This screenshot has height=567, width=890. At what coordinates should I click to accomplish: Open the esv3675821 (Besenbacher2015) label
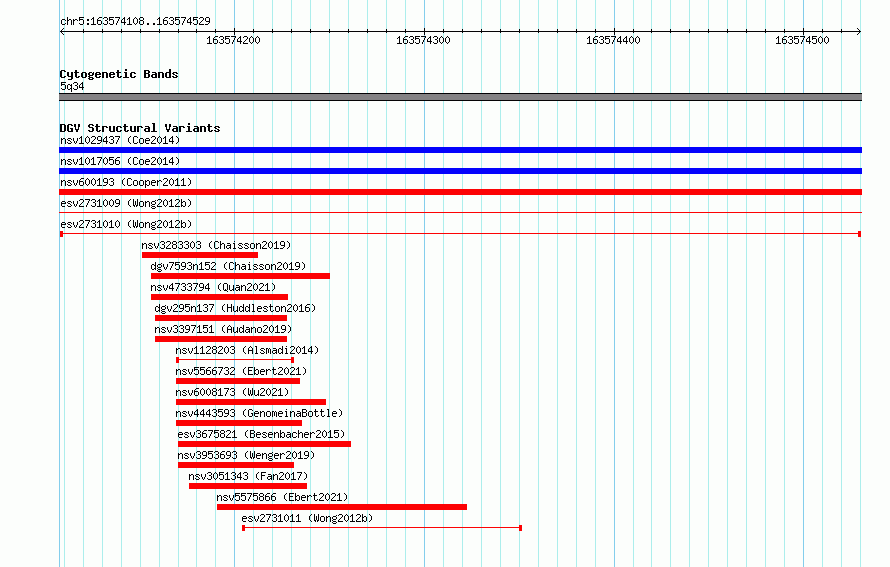tap(261, 434)
